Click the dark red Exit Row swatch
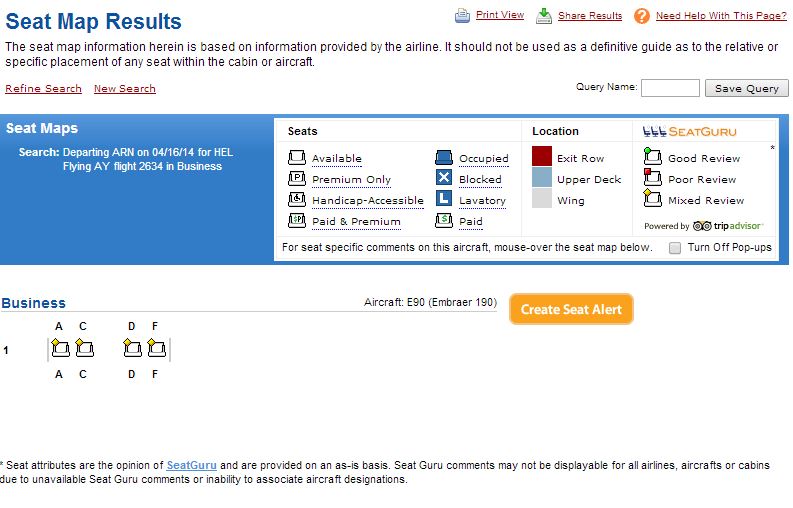793x508 pixels. [541, 157]
